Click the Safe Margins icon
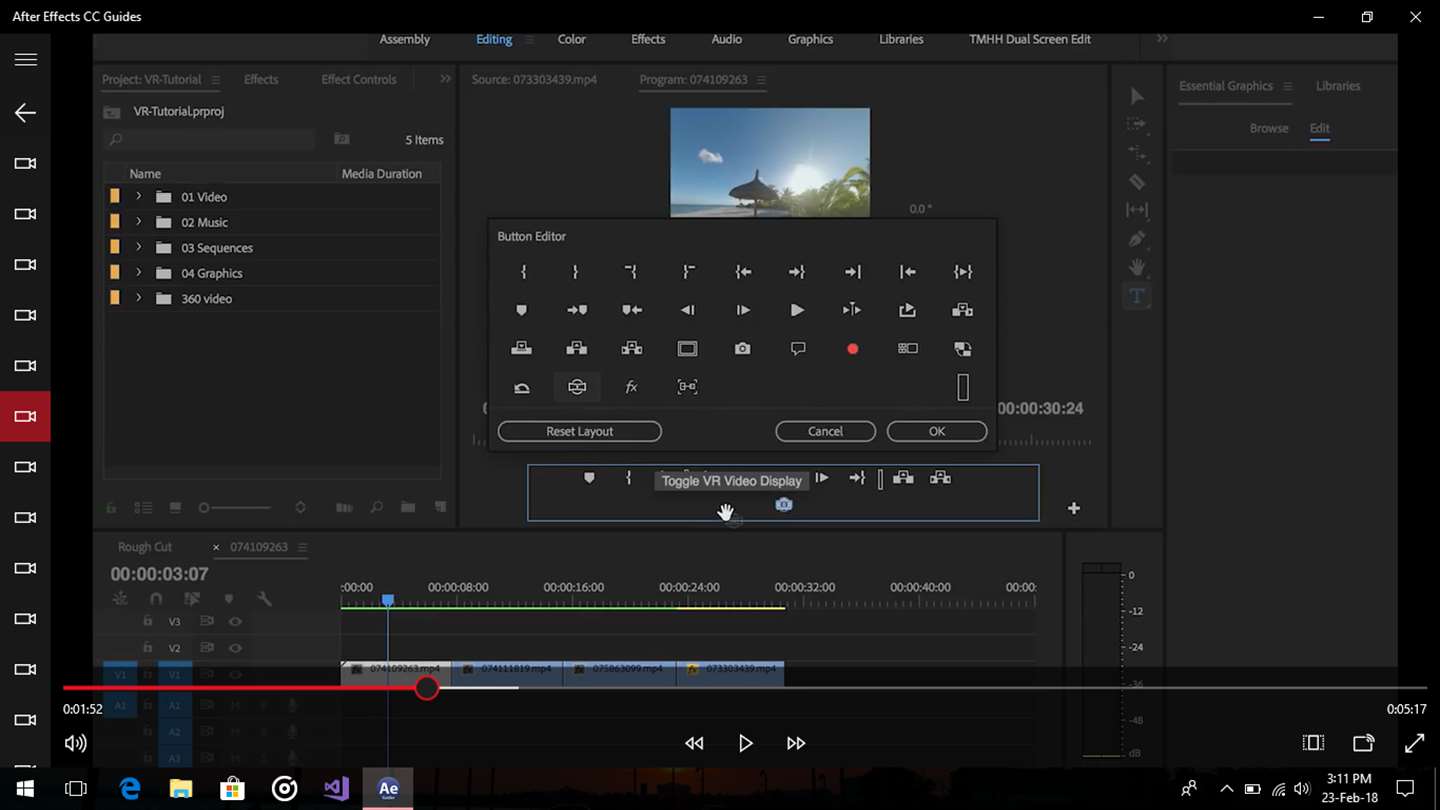The width and height of the screenshot is (1440, 810). [x=687, y=349]
